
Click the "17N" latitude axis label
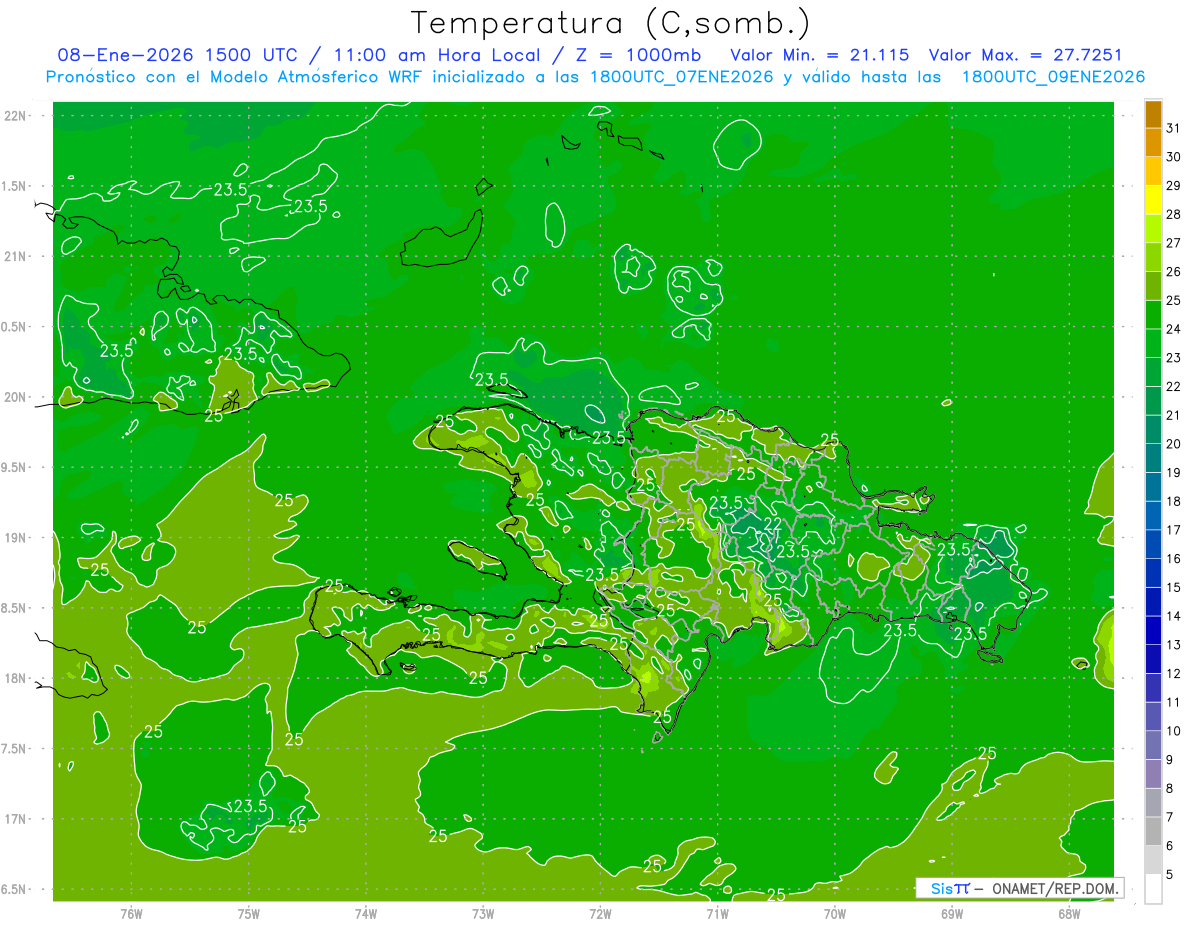click(16, 819)
